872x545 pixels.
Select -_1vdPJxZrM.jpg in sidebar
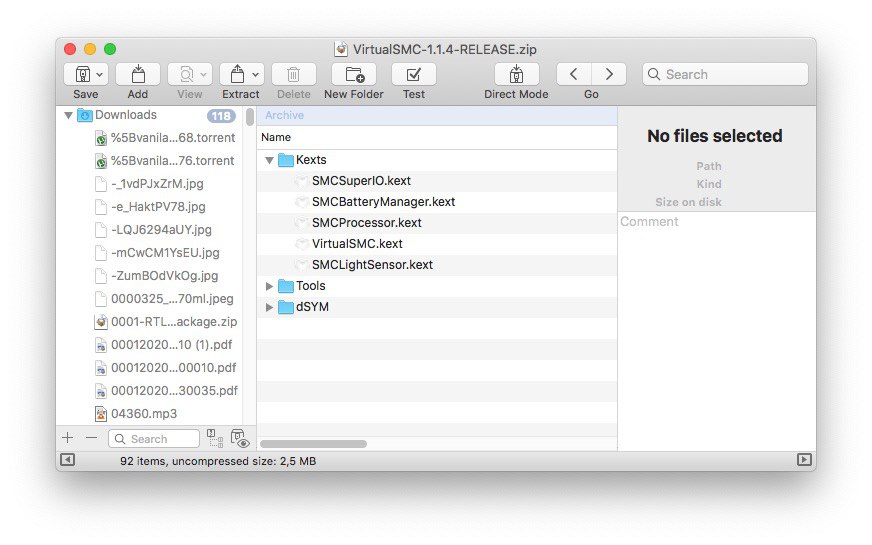150,184
